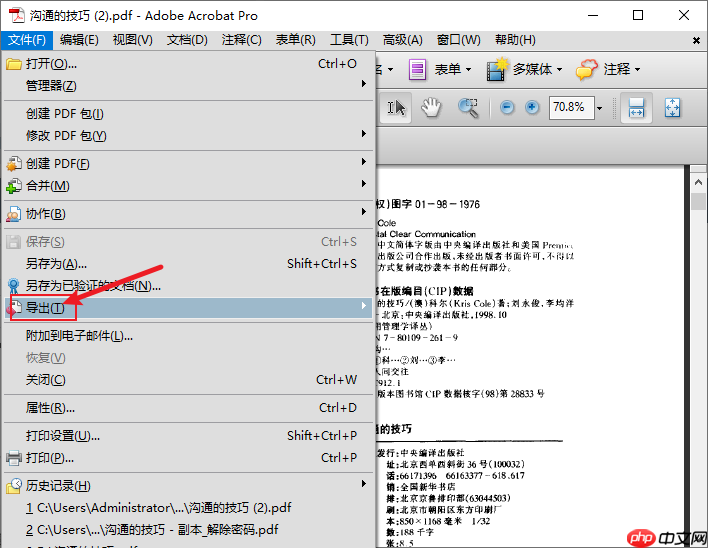
Task: Click the Merge (合并) menu icon
Action: coord(14,186)
